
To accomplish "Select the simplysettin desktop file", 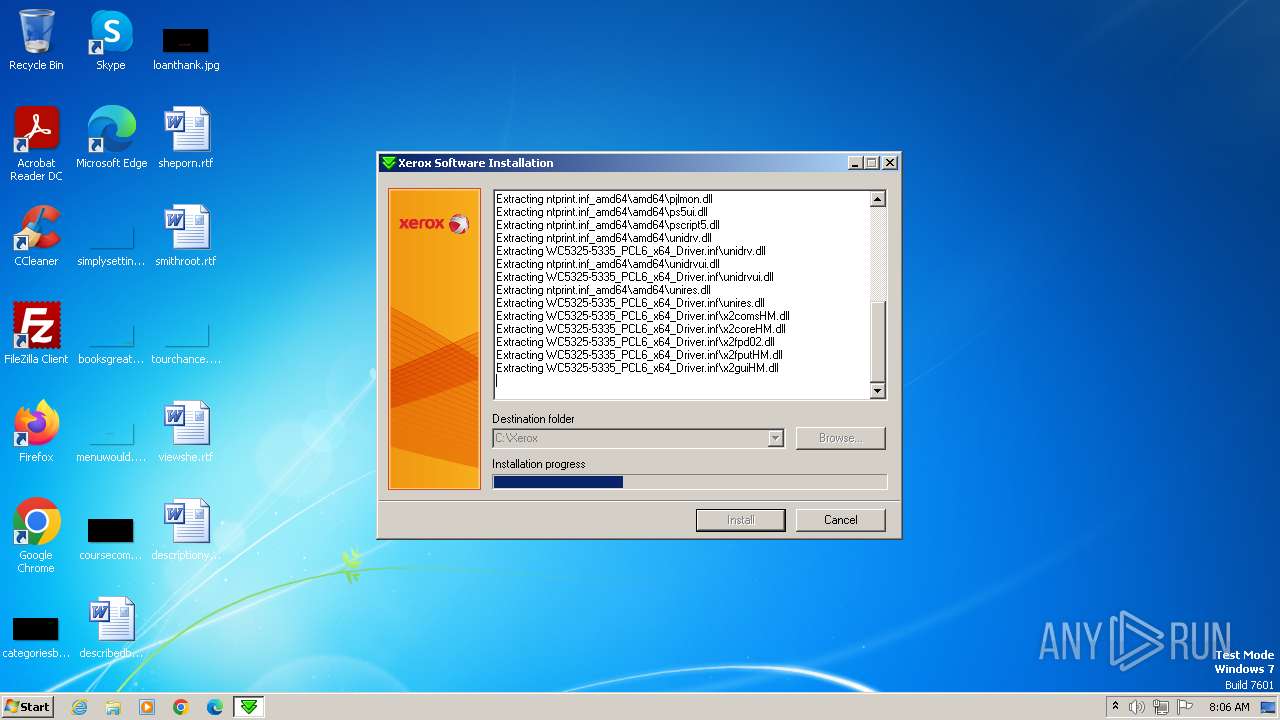I will point(111,245).
